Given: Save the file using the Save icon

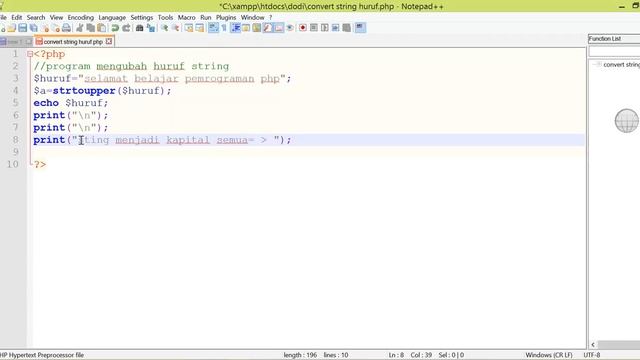Looking at the screenshot, I should pos(22,28).
